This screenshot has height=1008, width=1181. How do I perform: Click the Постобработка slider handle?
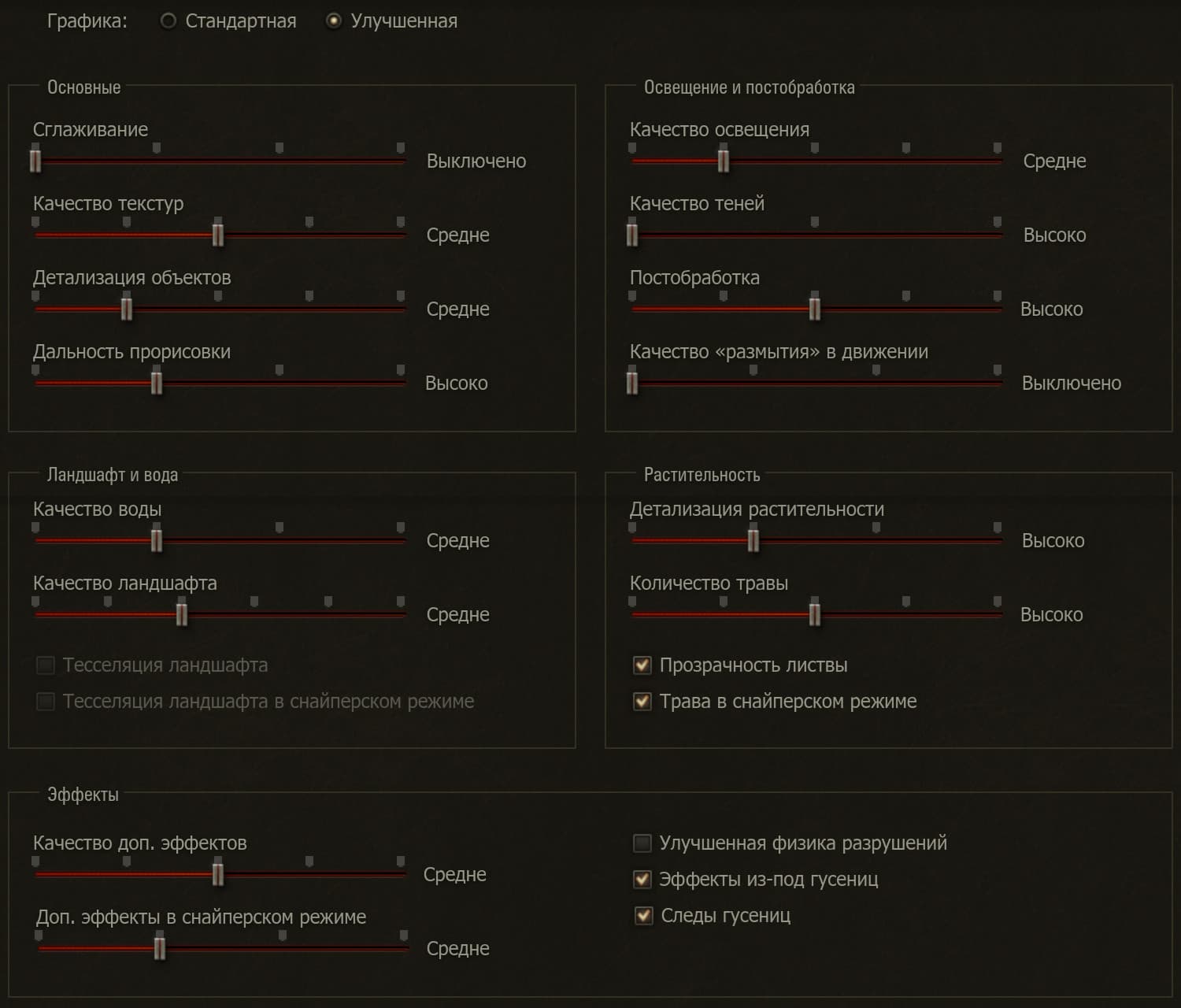click(815, 309)
